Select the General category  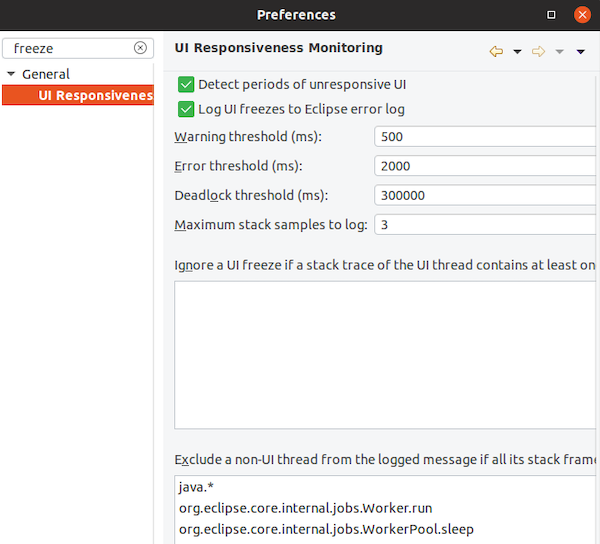tap(46, 74)
